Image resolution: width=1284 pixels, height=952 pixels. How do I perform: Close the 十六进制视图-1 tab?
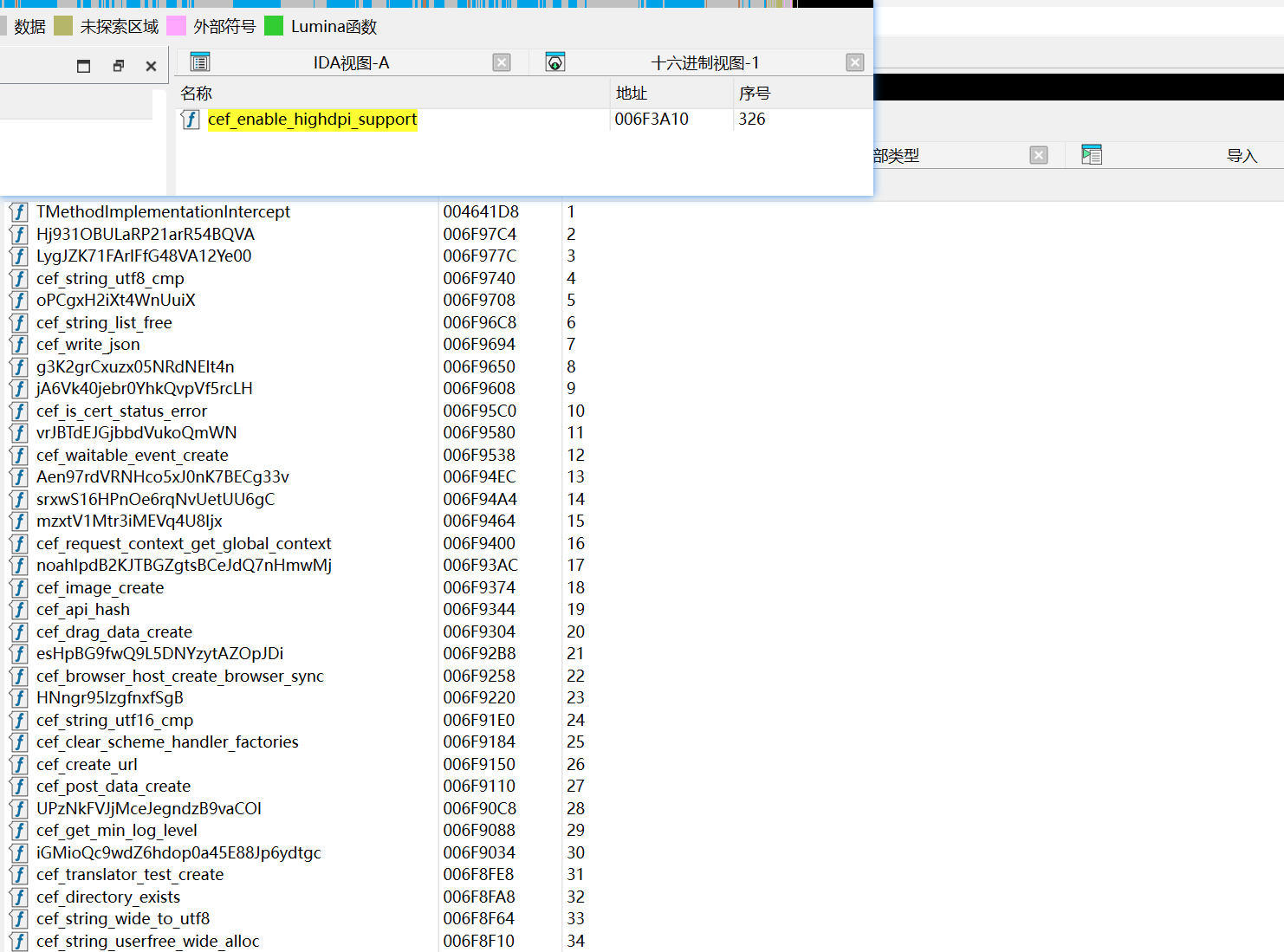tap(855, 62)
